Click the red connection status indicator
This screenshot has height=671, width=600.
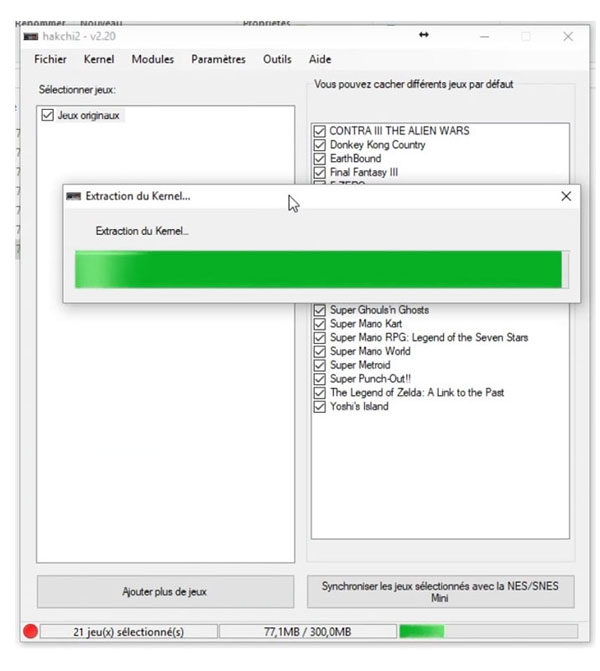(x=31, y=631)
